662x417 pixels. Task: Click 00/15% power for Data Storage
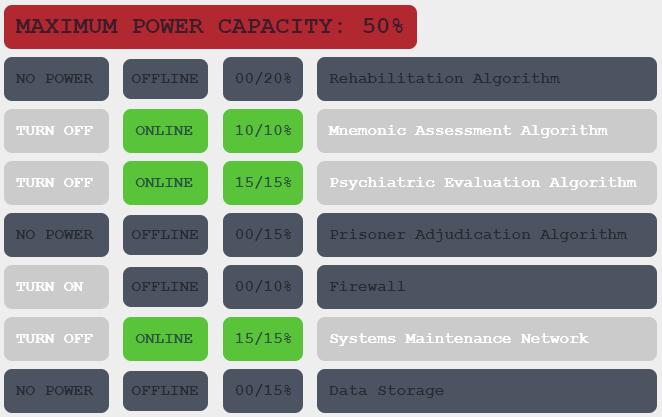[x=263, y=391]
